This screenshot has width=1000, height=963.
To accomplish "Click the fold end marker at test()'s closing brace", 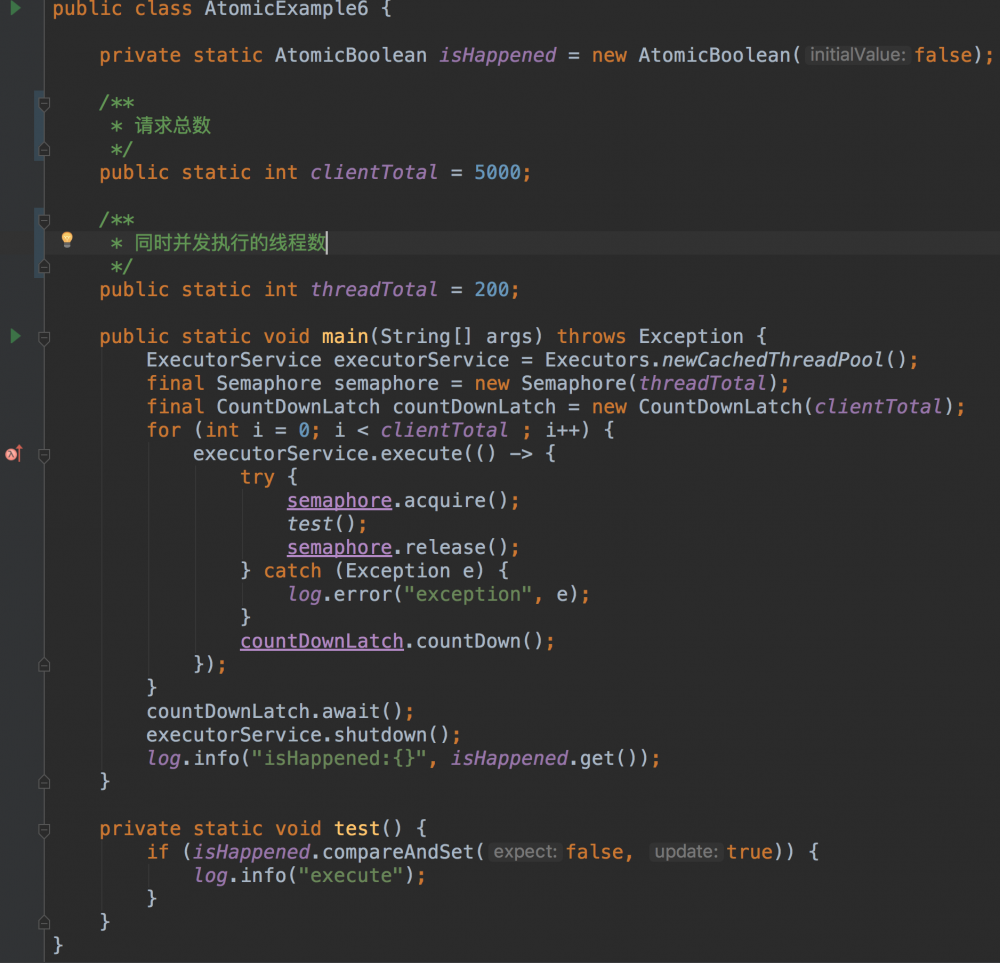I will [44, 922].
